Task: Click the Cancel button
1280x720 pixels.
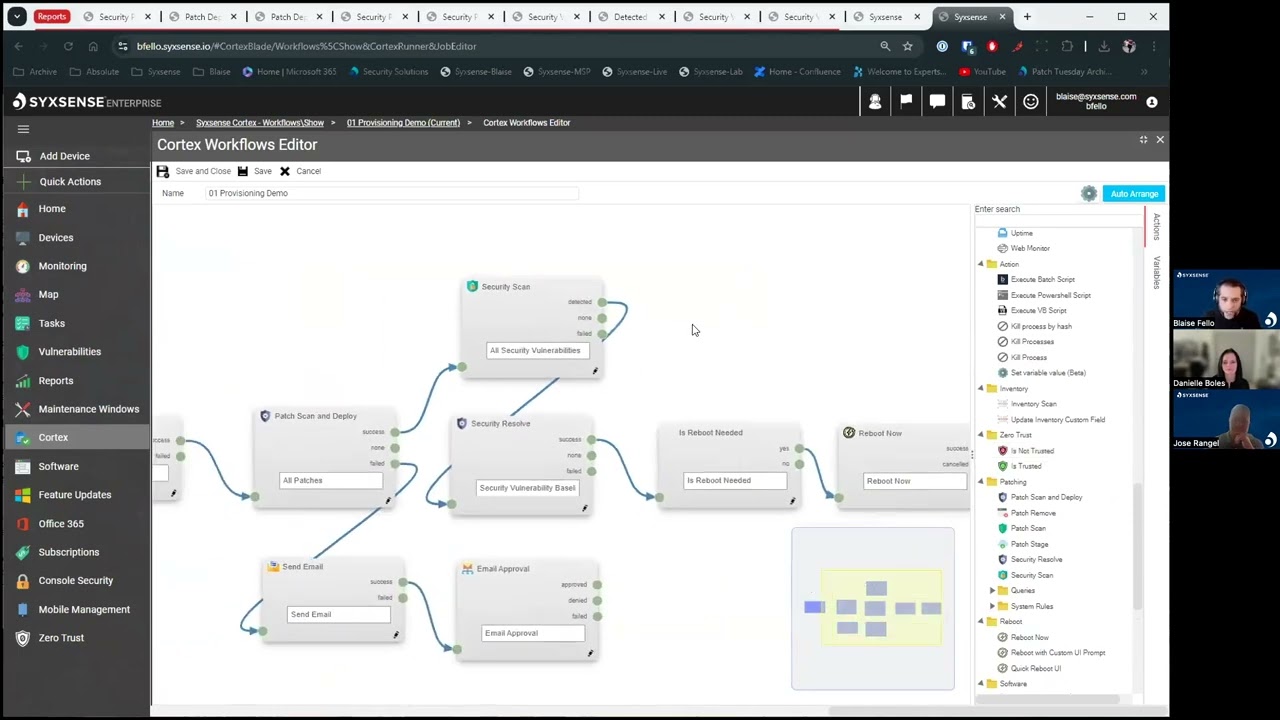Action: click(300, 171)
